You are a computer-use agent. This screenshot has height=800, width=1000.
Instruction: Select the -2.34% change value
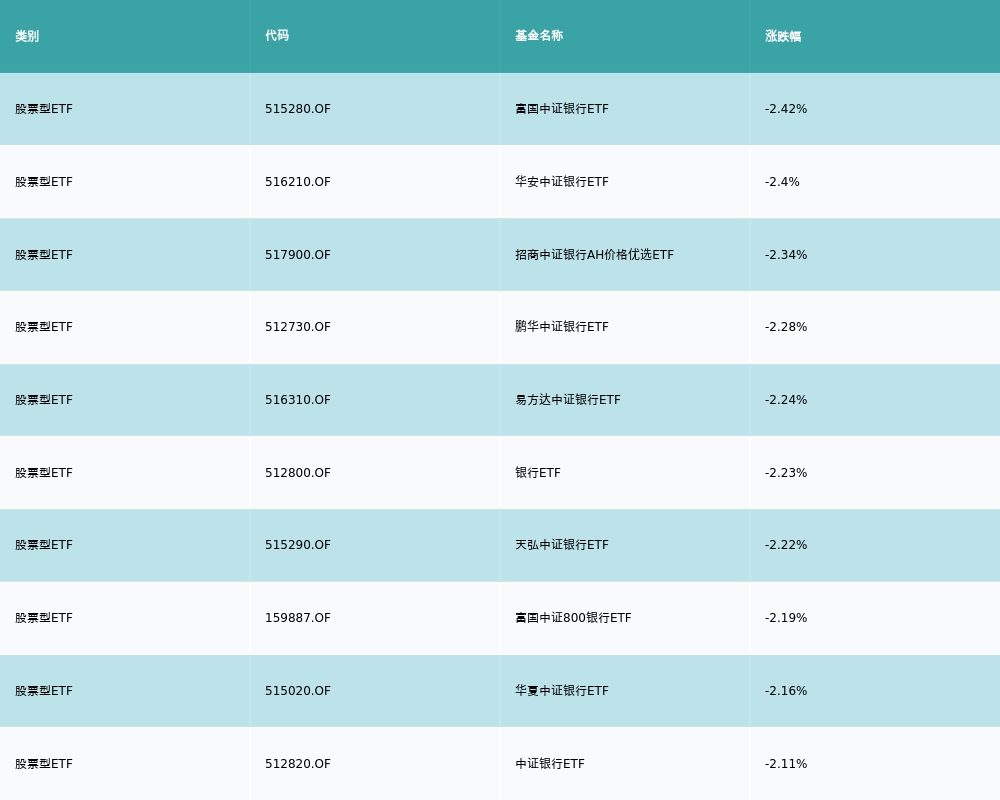pos(786,255)
